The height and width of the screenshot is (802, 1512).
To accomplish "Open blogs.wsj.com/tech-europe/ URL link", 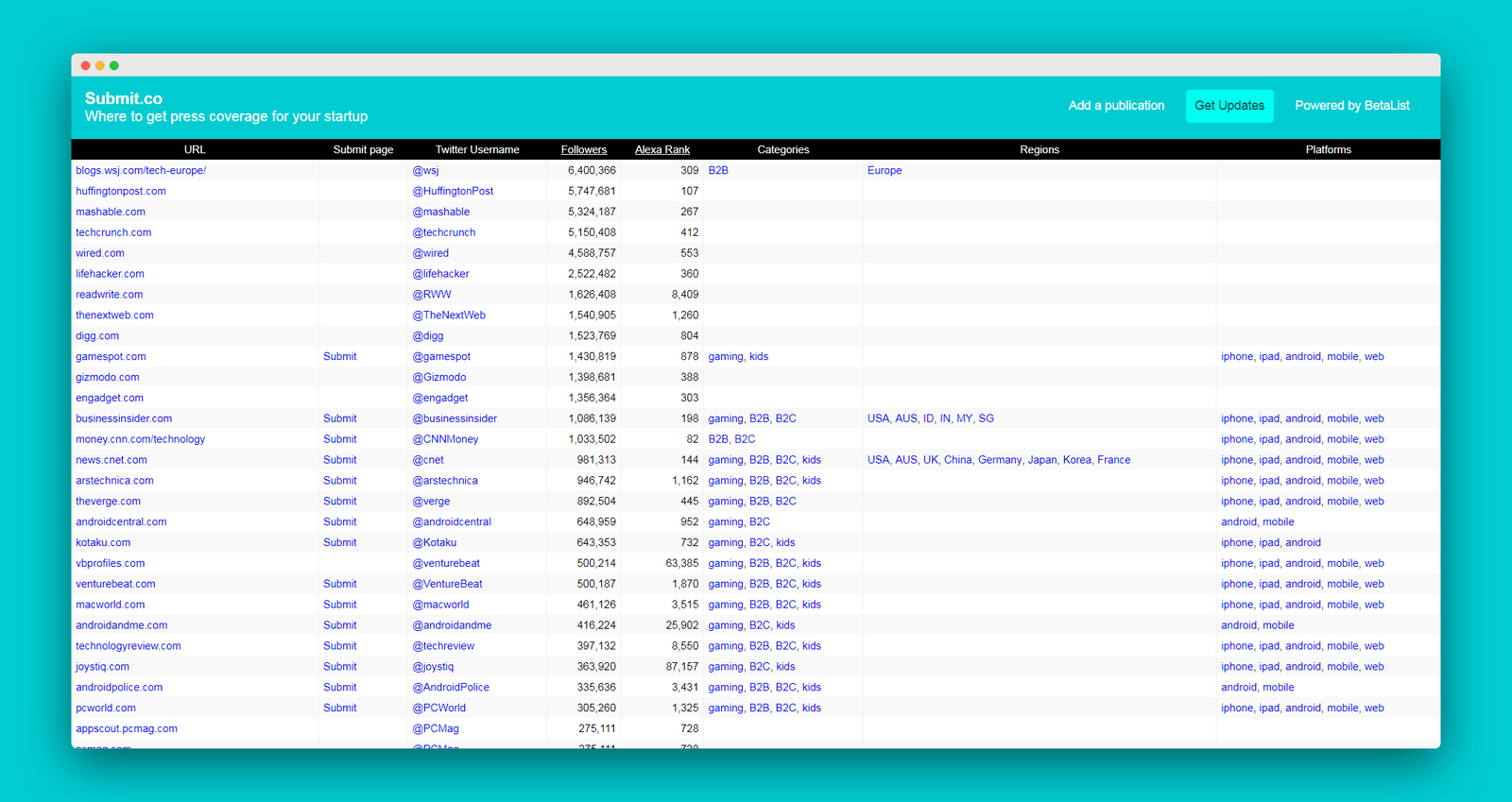I will pyautogui.click(x=141, y=171).
